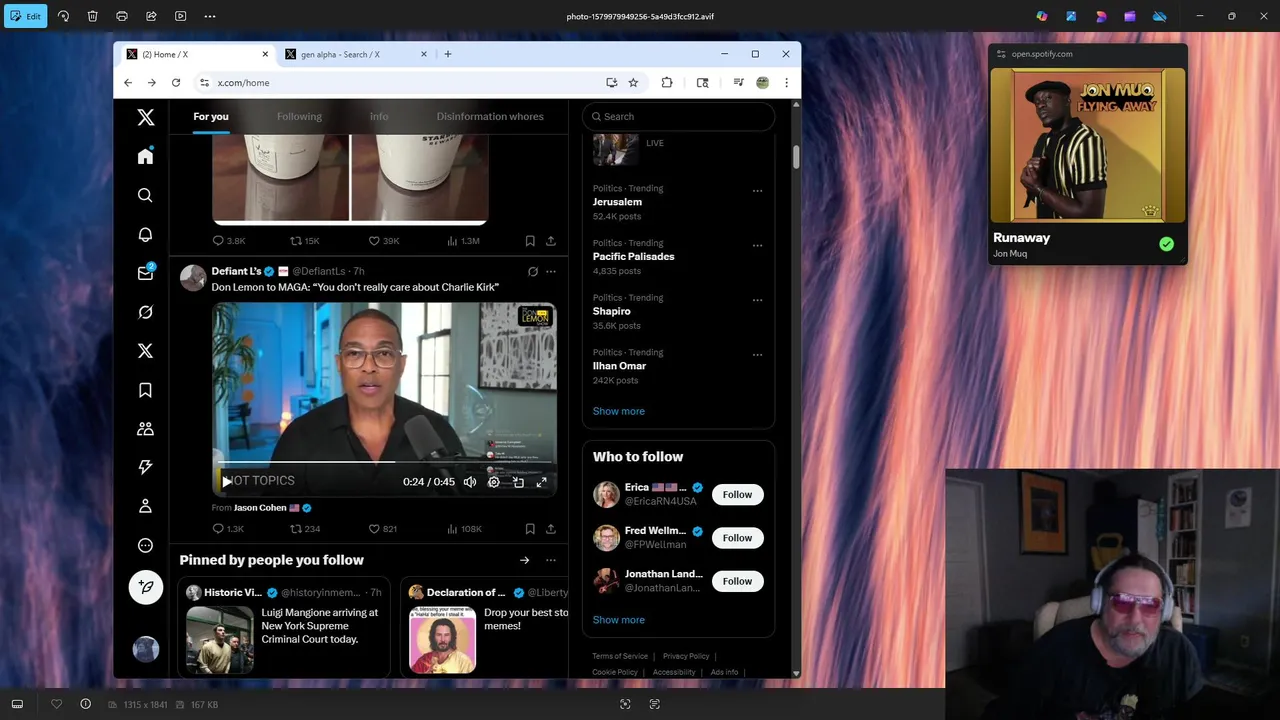The image size is (1280, 720).
Task: Open Profile person icon in X sidebar
Action: click(145, 506)
